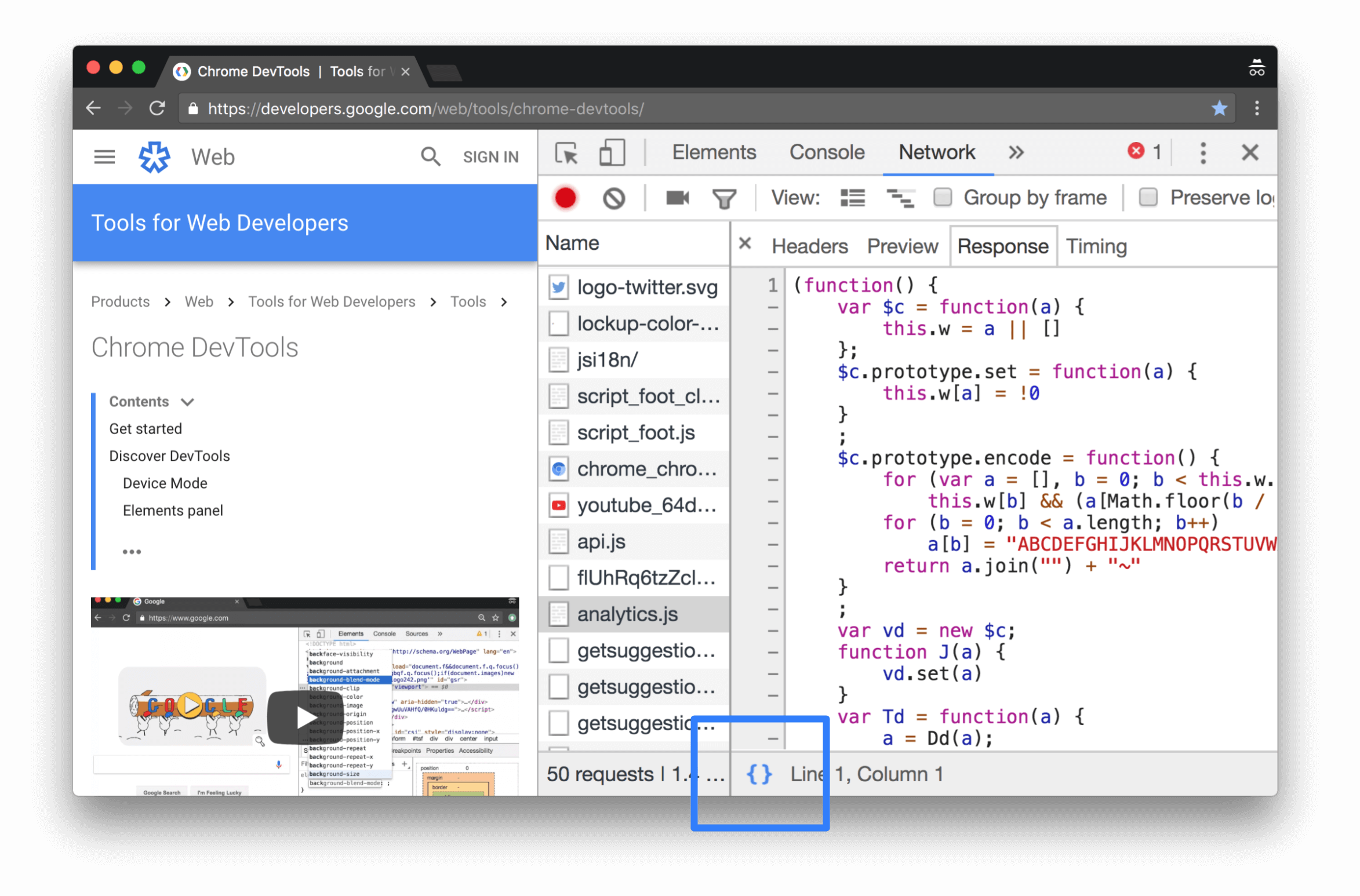The image size is (1360, 896).
Task: Click the record button in Network panel
Action: (565, 197)
